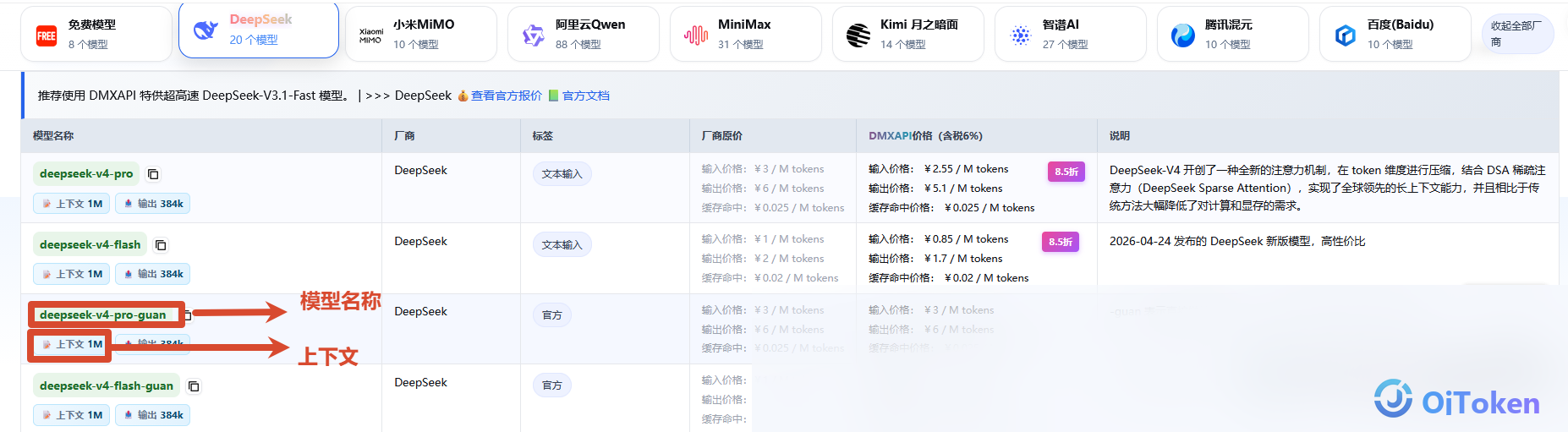Click the 腾讯混元 blue swirl logo
The height and width of the screenshot is (432, 1568).
(x=1183, y=35)
